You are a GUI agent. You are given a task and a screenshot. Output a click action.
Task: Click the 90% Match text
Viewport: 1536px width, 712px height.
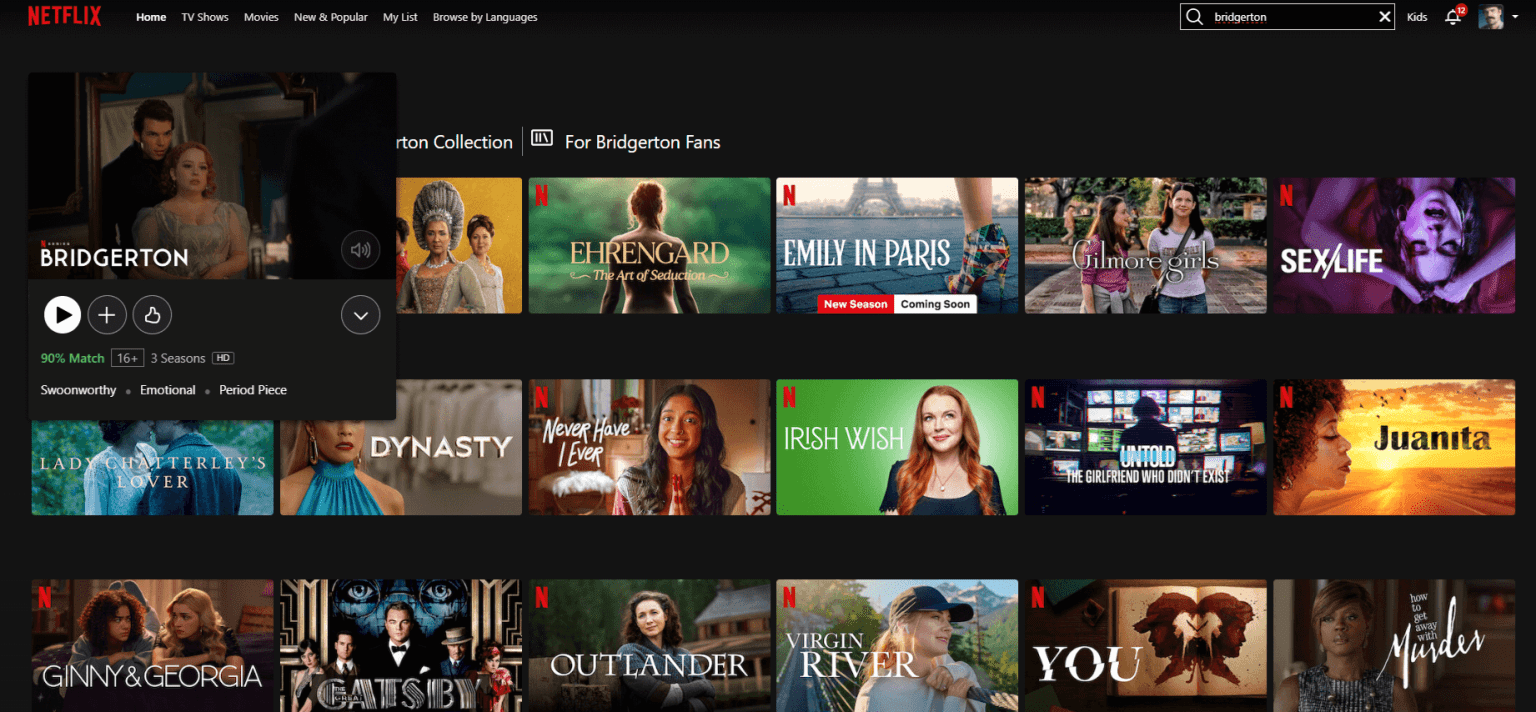72,358
